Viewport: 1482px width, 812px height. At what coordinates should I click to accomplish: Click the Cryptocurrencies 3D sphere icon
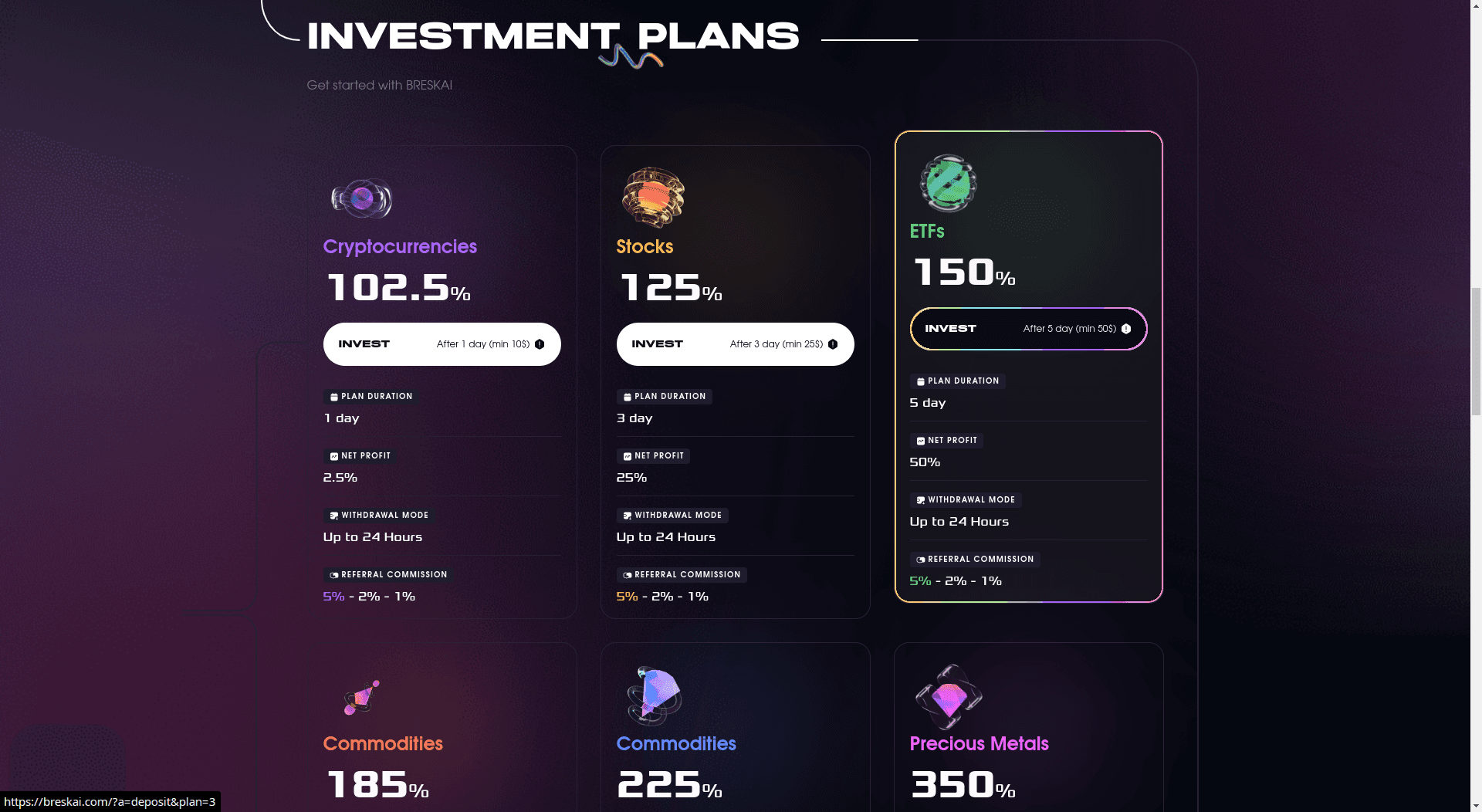coord(361,198)
